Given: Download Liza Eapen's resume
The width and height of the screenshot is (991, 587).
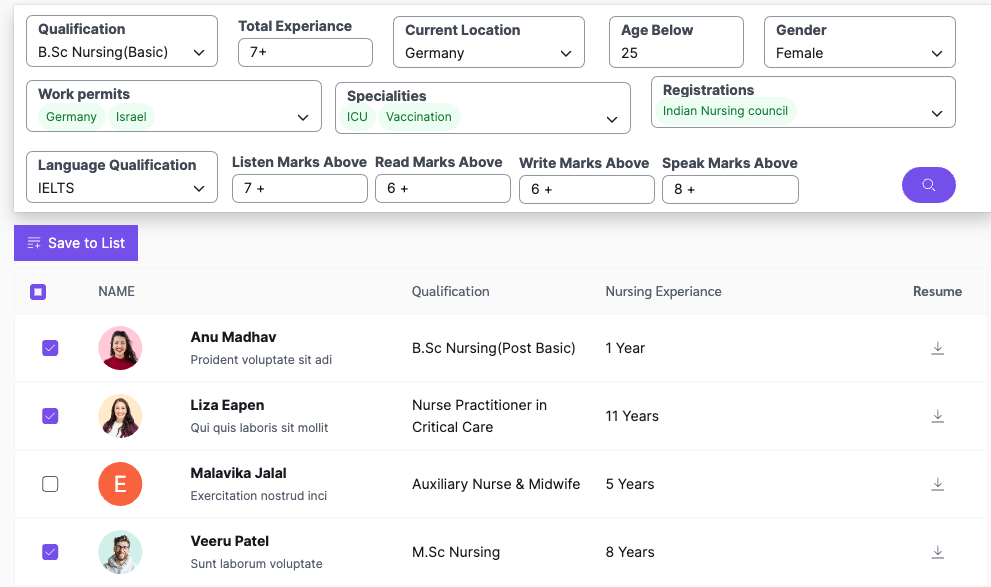Looking at the screenshot, I should click(x=937, y=416).
